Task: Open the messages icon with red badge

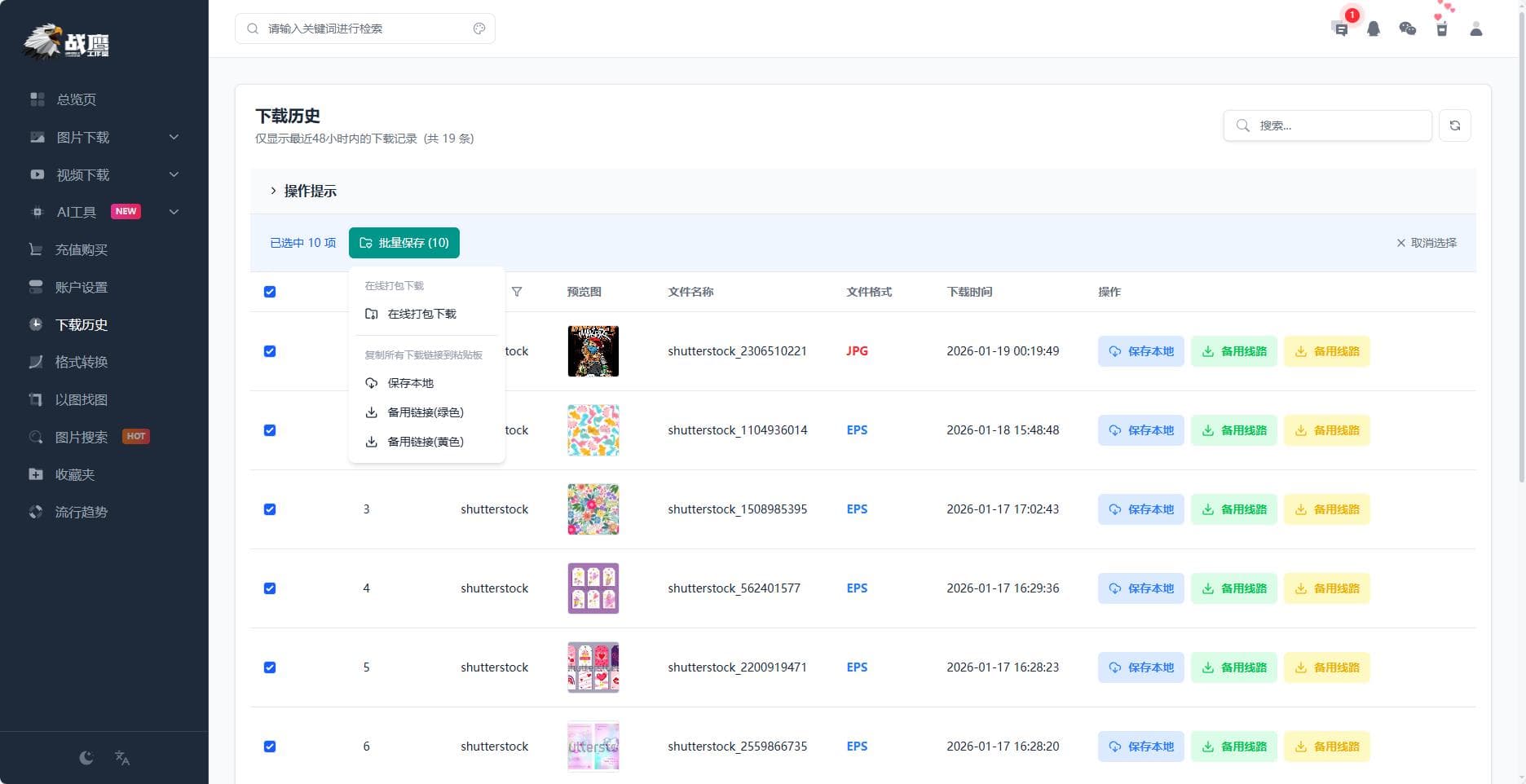Action: click(1340, 29)
